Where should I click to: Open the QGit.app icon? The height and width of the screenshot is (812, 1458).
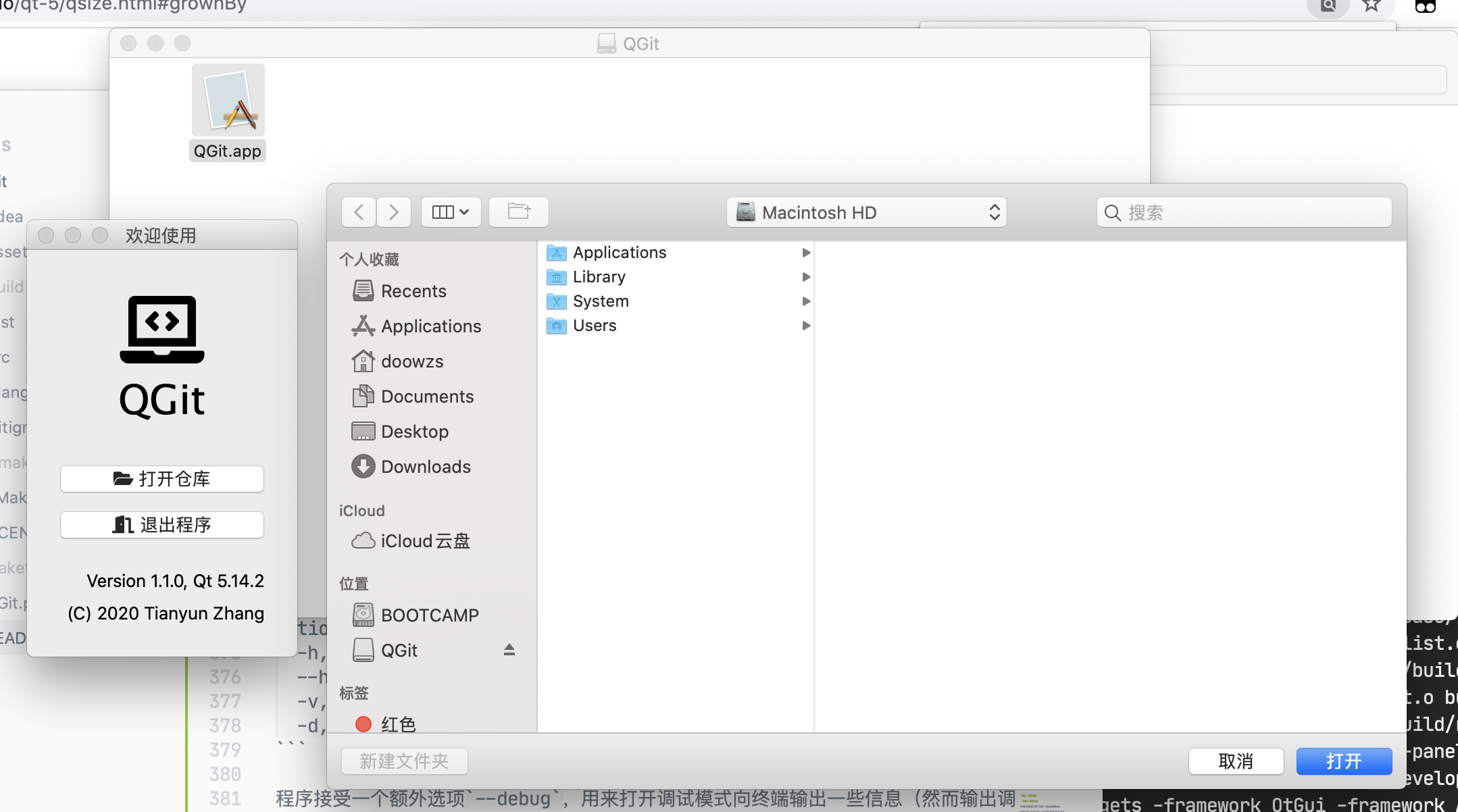228,101
